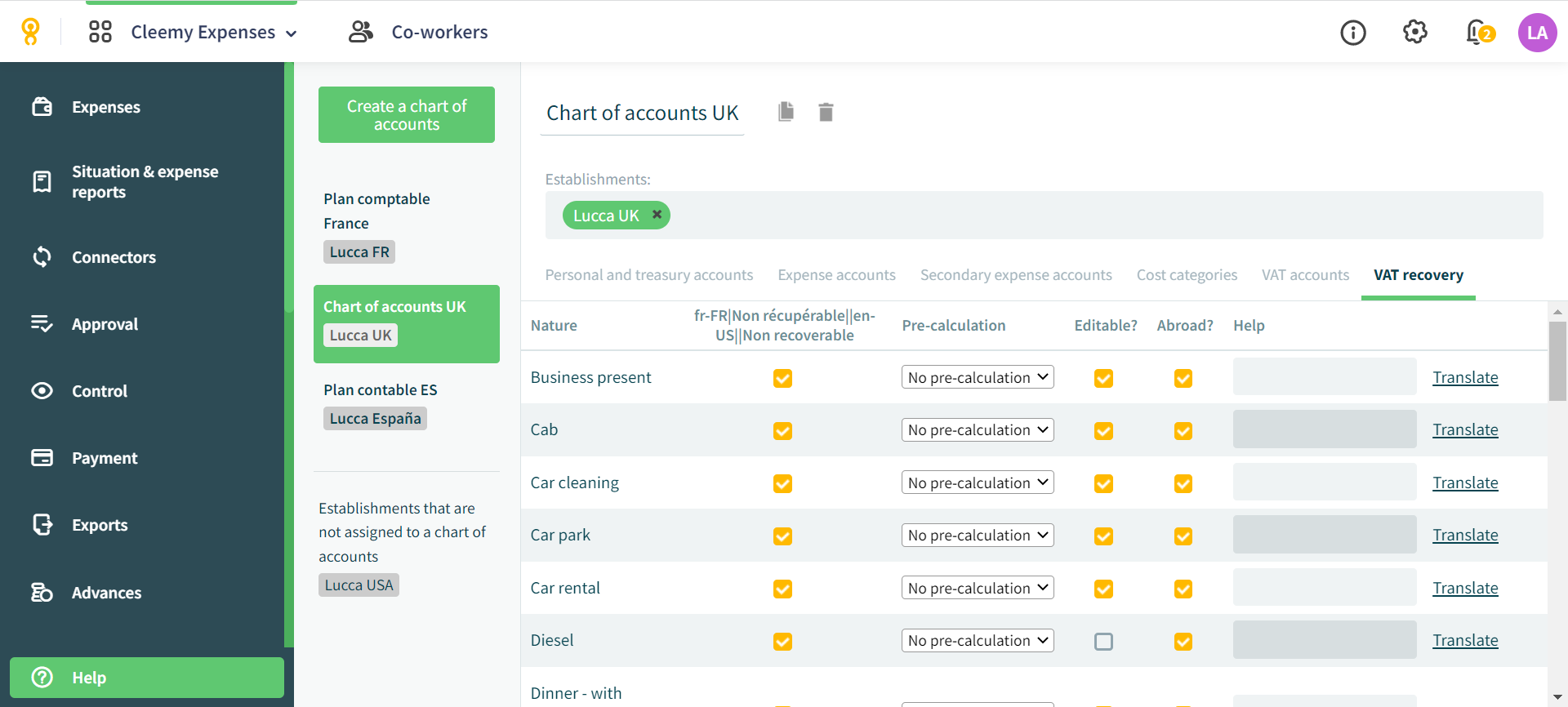Click the scrollbar up arrow
Viewport: 1568px width, 707px height.
(1557, 311)
